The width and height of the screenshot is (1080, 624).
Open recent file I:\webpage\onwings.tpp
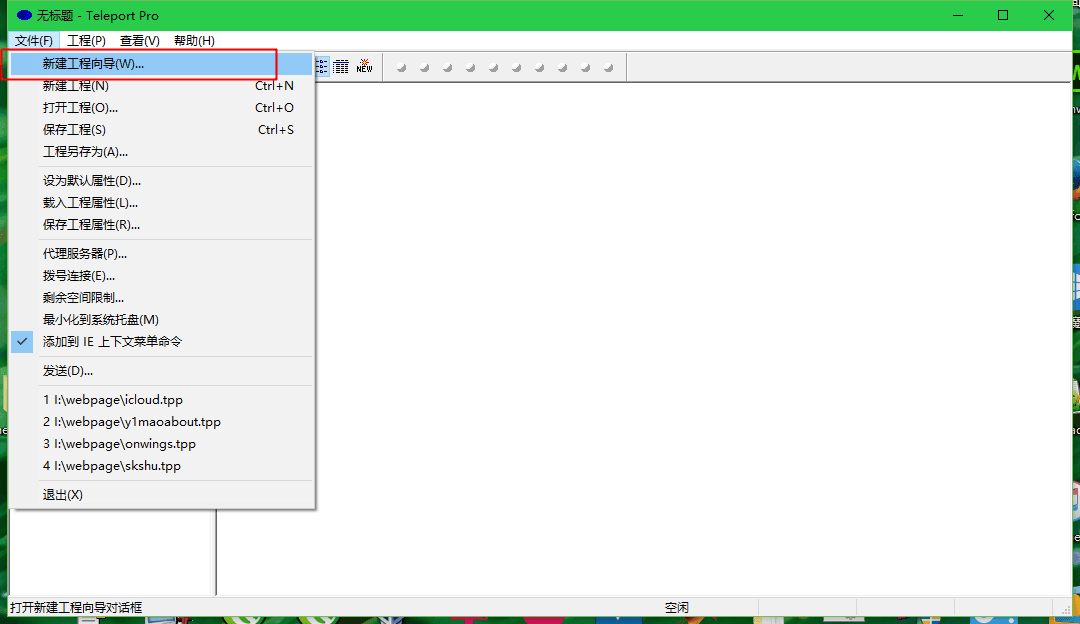coord(163,444)
